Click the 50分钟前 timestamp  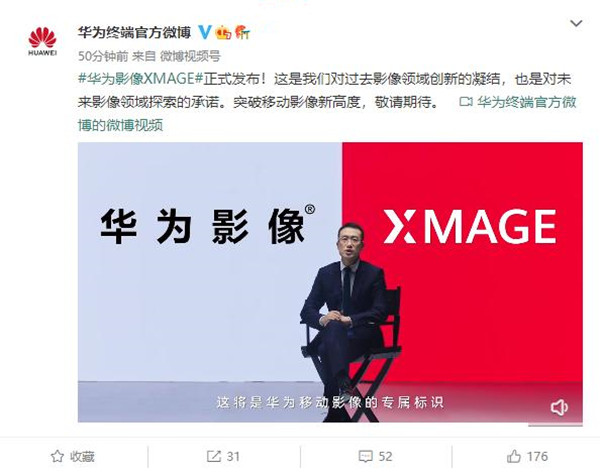click(103, 56)
